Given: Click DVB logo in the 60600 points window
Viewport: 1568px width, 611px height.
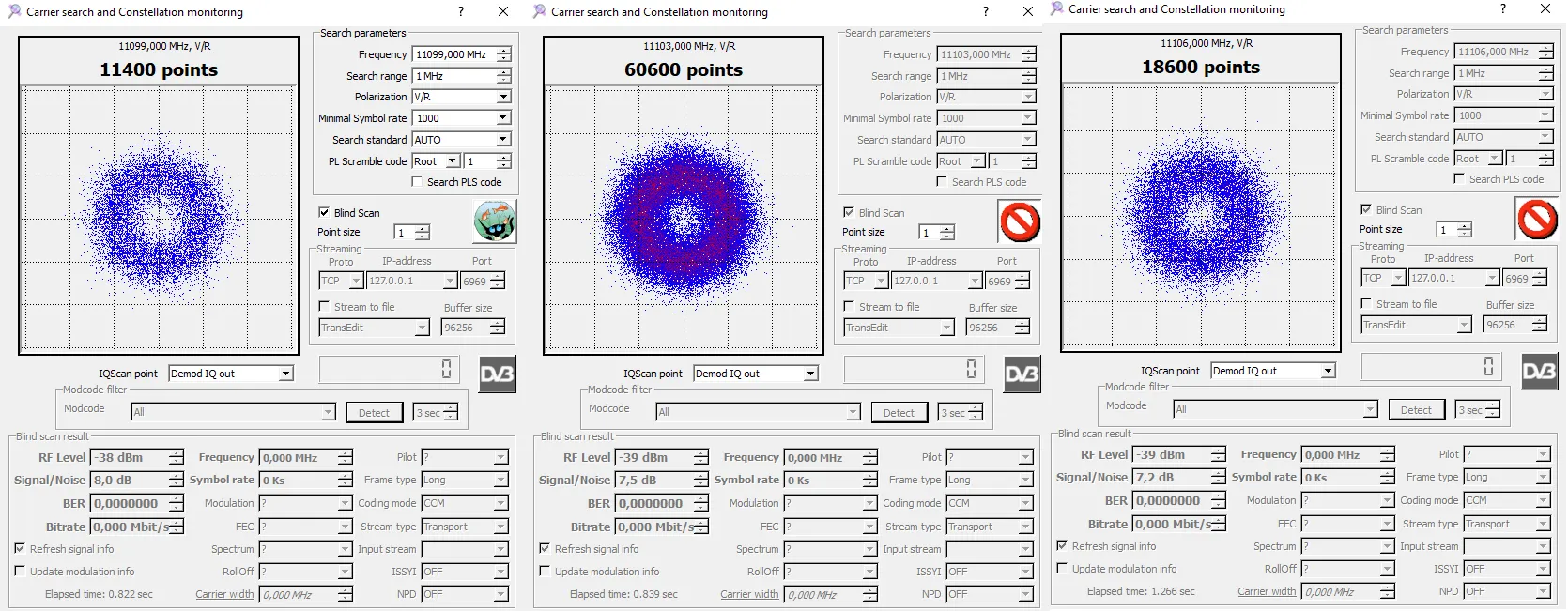Looking at the screenshot, I should (x=1022, y=374).
